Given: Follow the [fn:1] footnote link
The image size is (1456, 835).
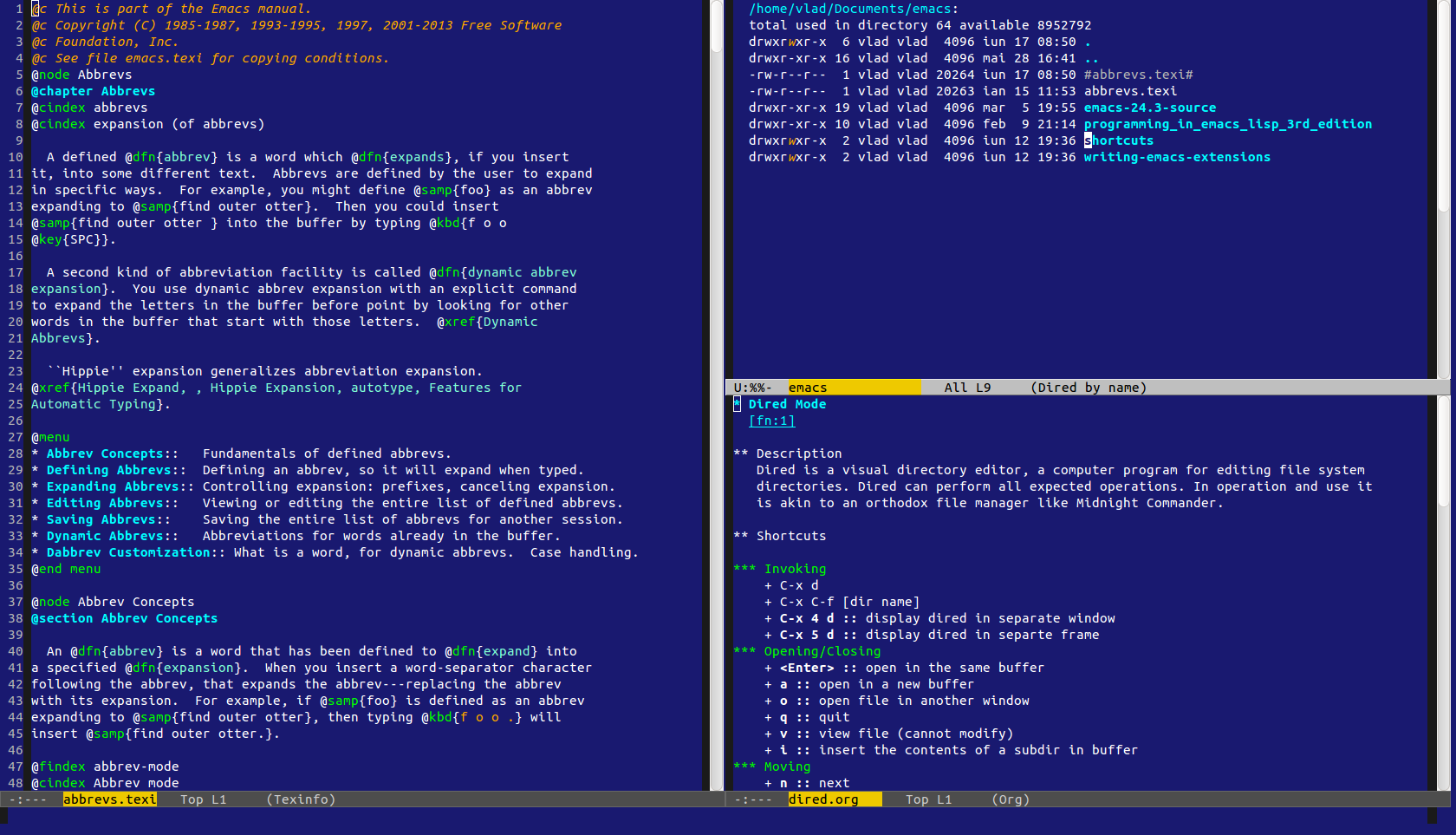Looking at the screenshot, I should [x=771, y=421].
